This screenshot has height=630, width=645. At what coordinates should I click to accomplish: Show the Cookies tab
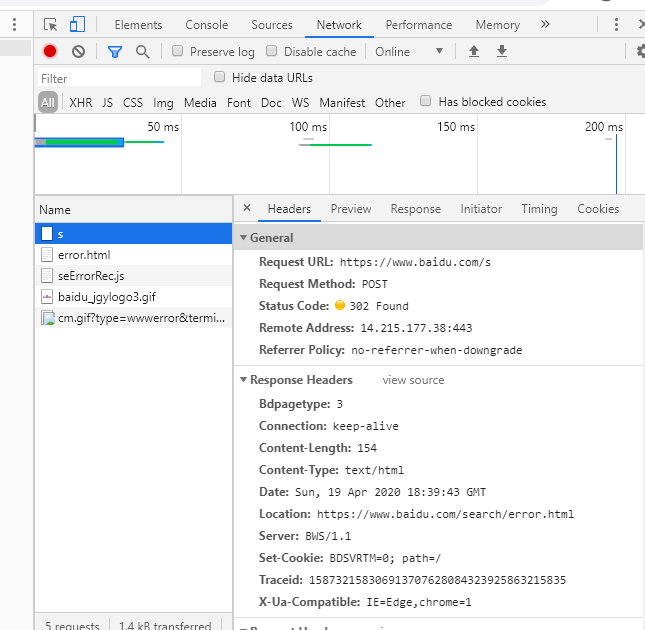click(598, 209)
